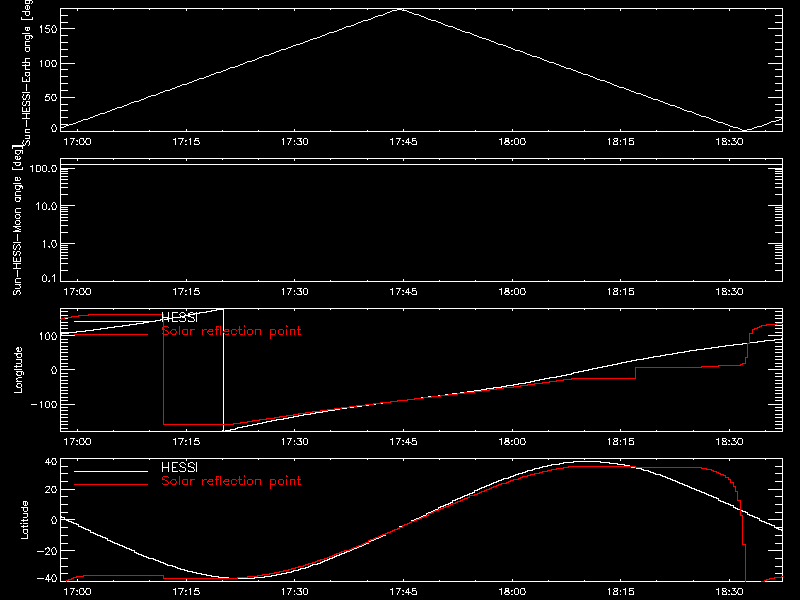Select HESSI legend label in Longitude plot

point(179,318)
